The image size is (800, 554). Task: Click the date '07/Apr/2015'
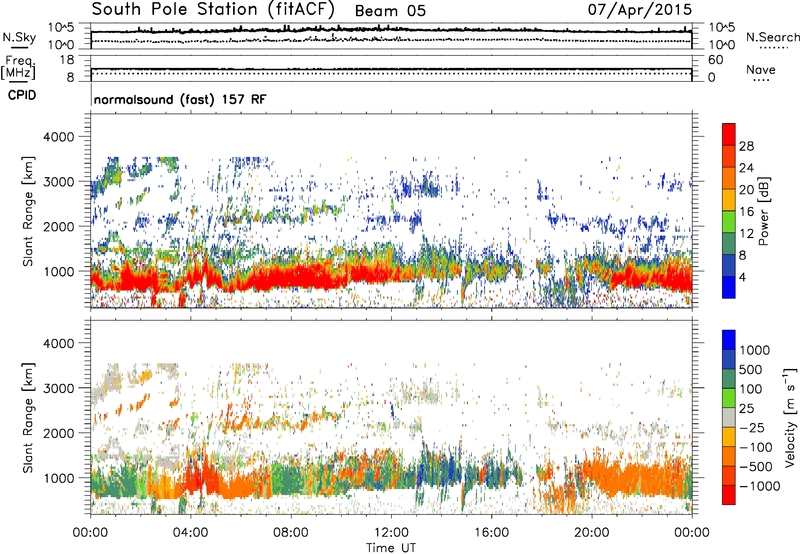[640, 10]
